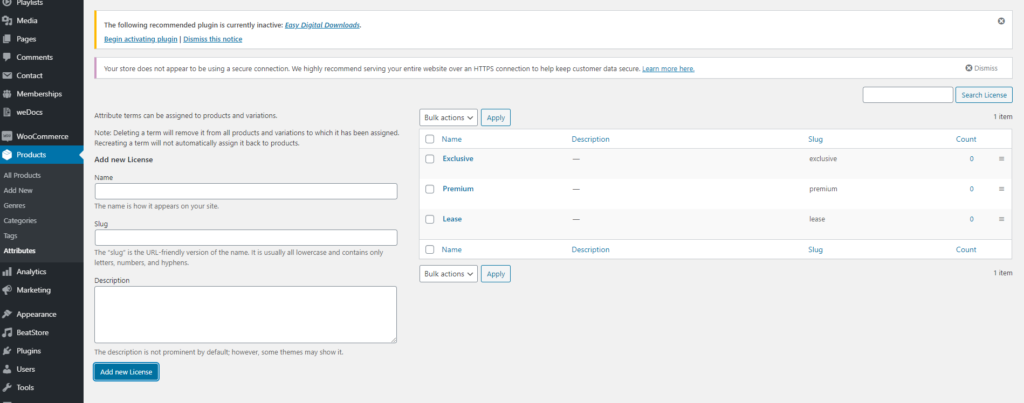1024x403 pixels.
Task: Click the Add new License button
Action: point(126,372)
